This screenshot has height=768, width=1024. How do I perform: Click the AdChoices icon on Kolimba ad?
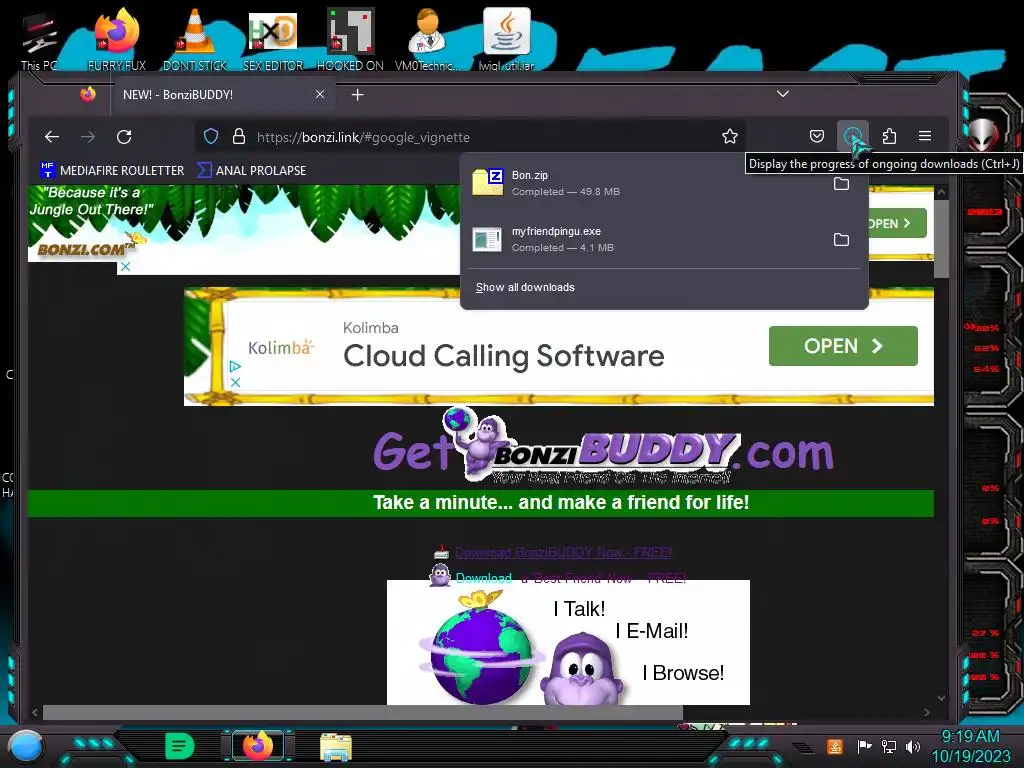[235, 366]
